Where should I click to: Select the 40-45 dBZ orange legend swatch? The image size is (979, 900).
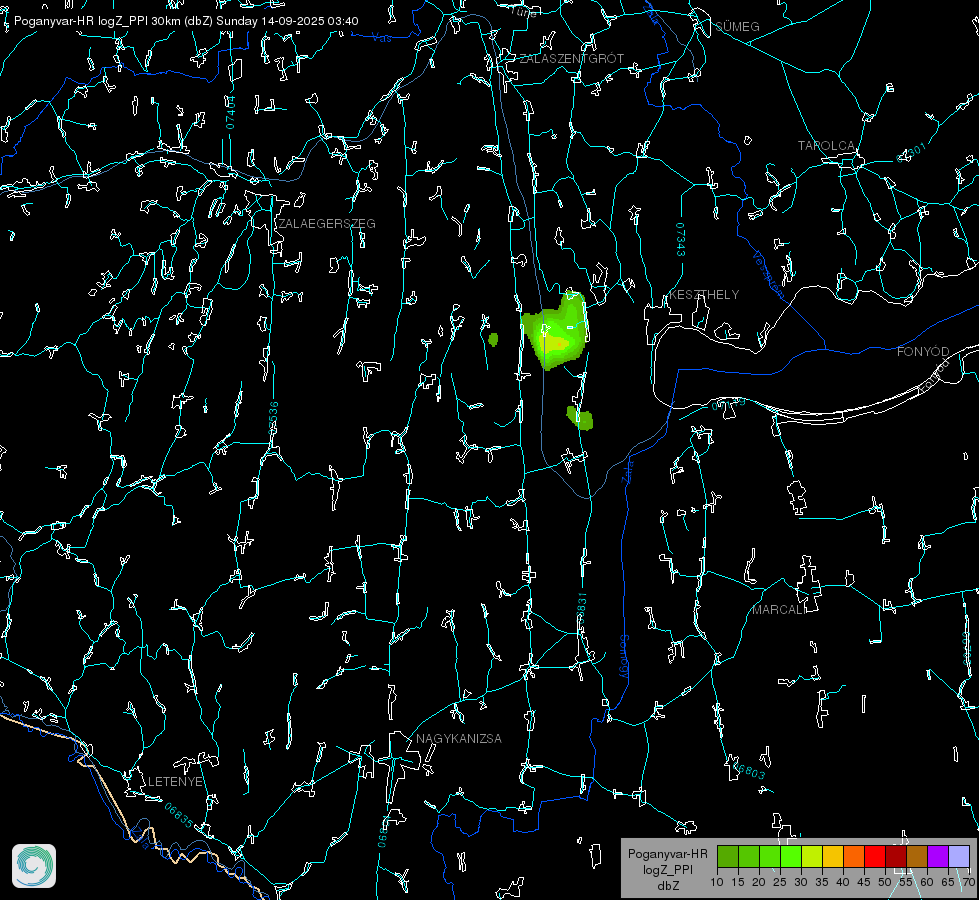(x=854, y=857)
